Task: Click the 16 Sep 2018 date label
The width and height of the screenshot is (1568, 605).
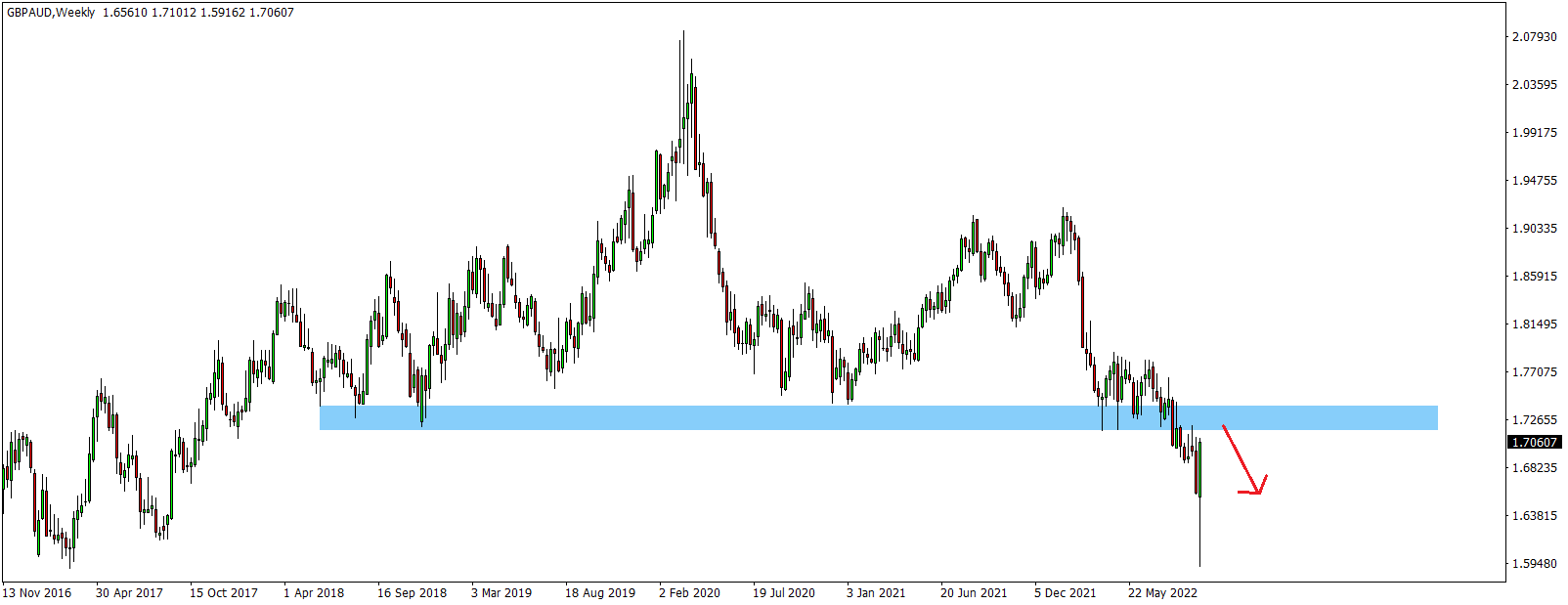Action: pyautogui.click(x=412, y=593)
